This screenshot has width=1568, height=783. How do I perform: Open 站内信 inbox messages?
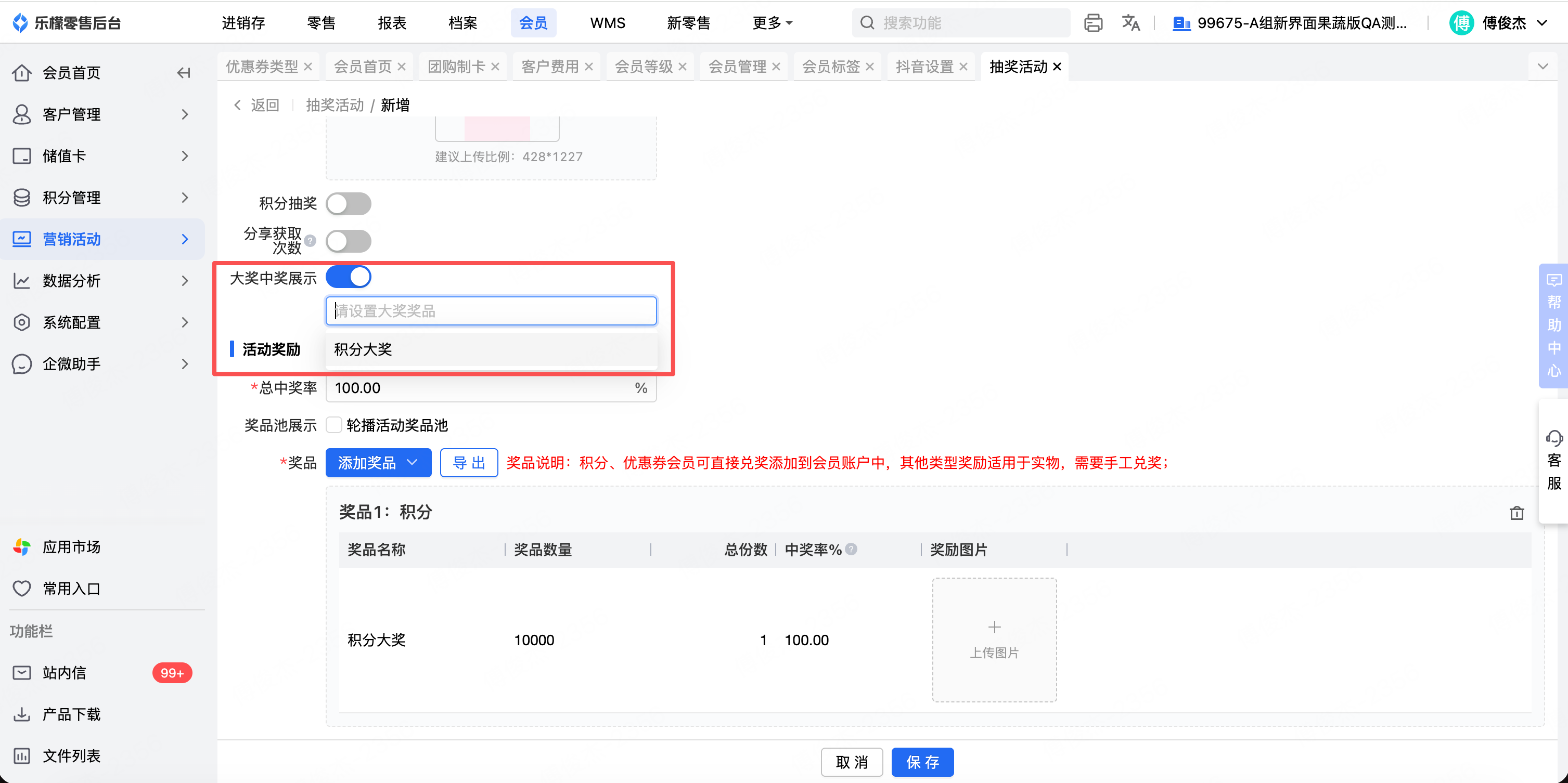pyautogui.click(x=64, y=672)
